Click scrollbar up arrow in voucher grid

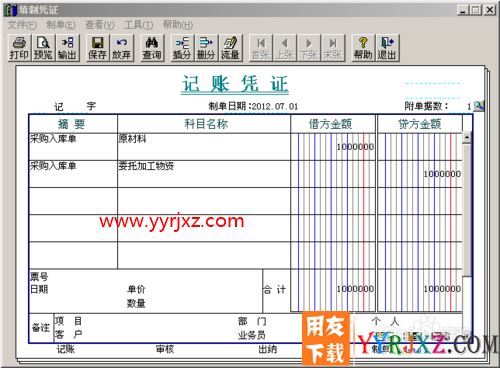pyautogui.click(x=467, y=138)
